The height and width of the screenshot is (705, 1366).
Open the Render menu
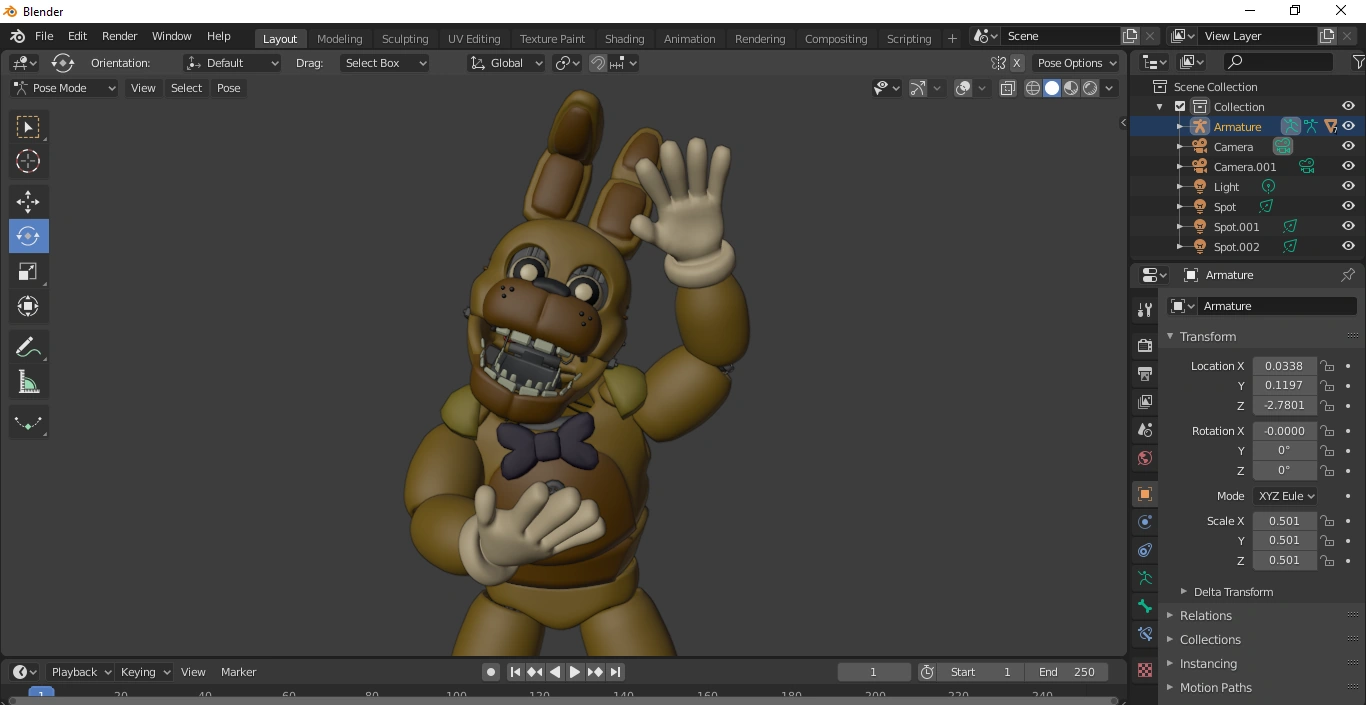click(x=119, y=36)
